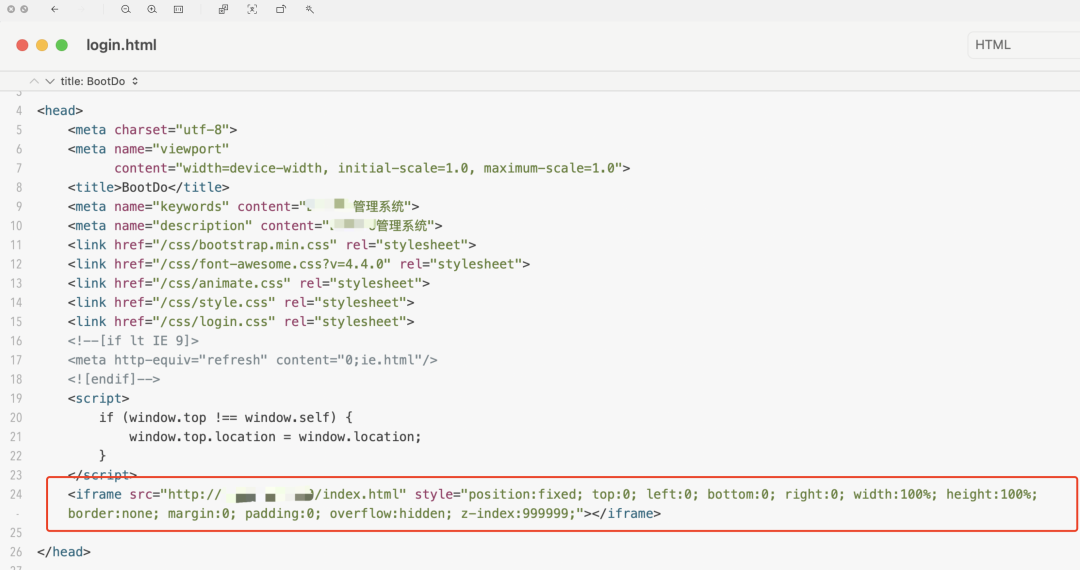
Task: Click the gray circled slash icon at top-left
Action: 24,10
